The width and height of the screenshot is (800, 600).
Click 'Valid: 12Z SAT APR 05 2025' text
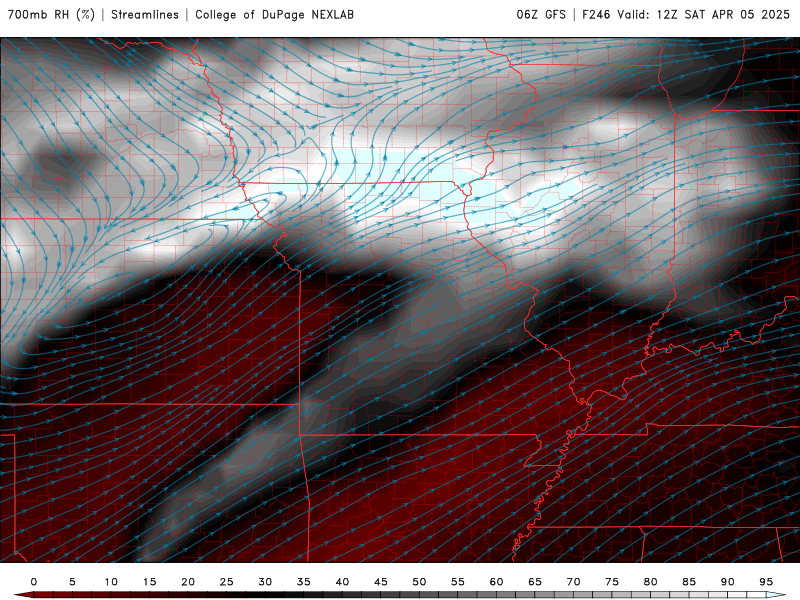704,15
